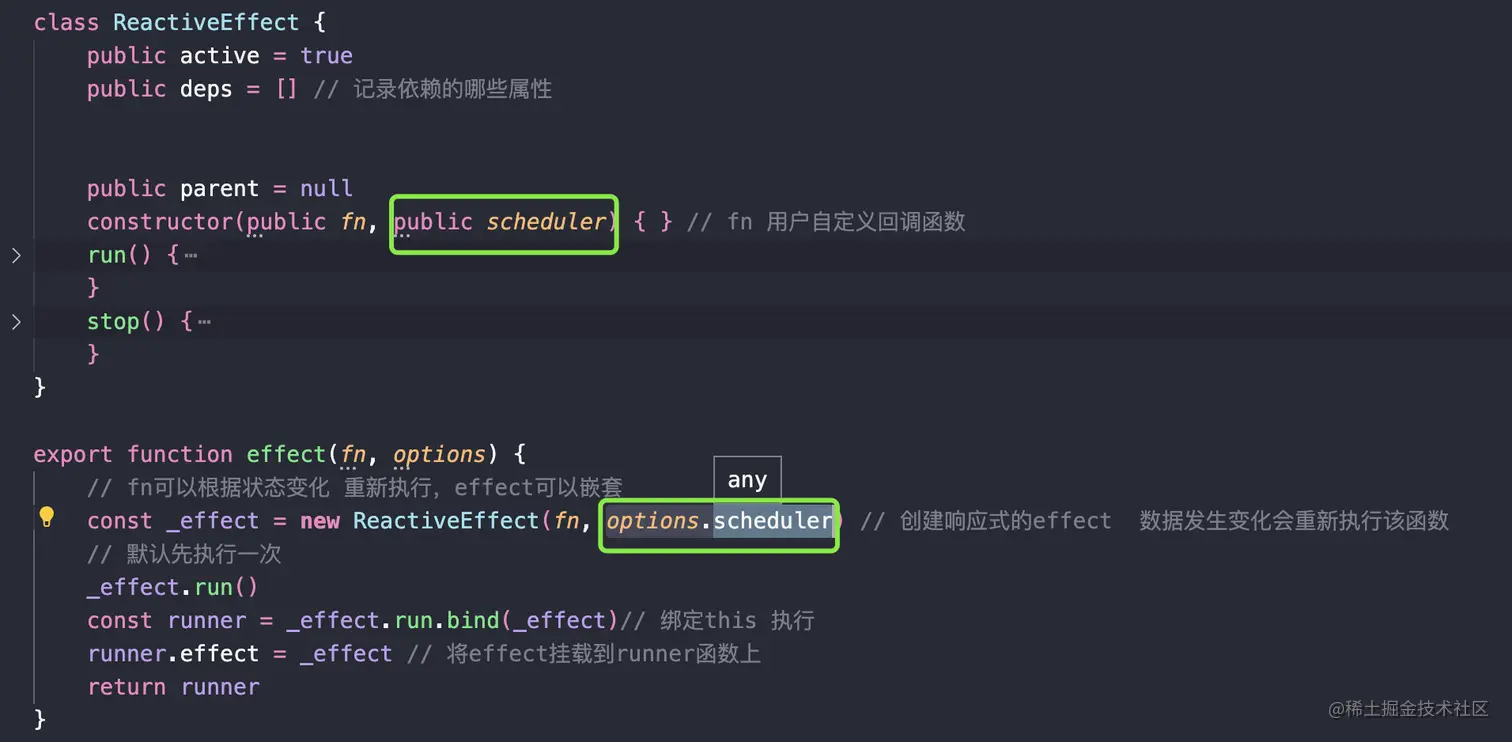Expand the folded run() method arrow

(16, 255)
